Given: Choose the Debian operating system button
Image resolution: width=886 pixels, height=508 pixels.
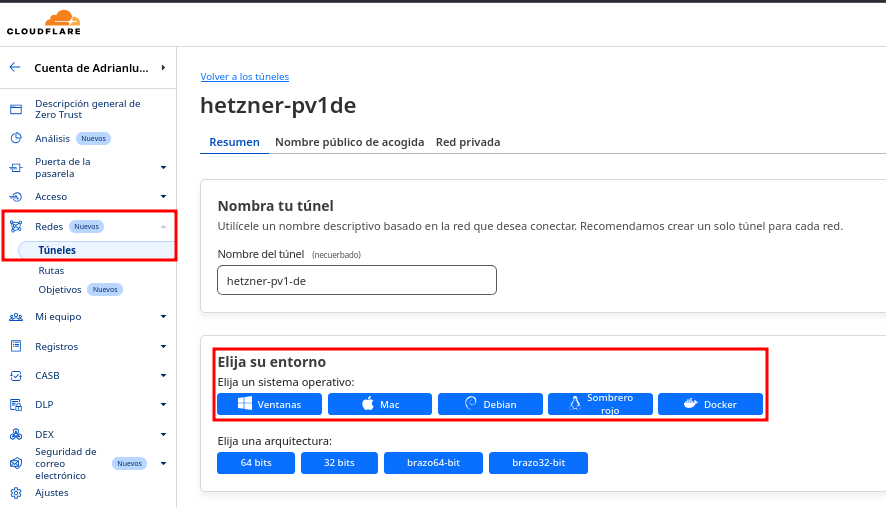Looking at the screenshot, I should (490, 404).
